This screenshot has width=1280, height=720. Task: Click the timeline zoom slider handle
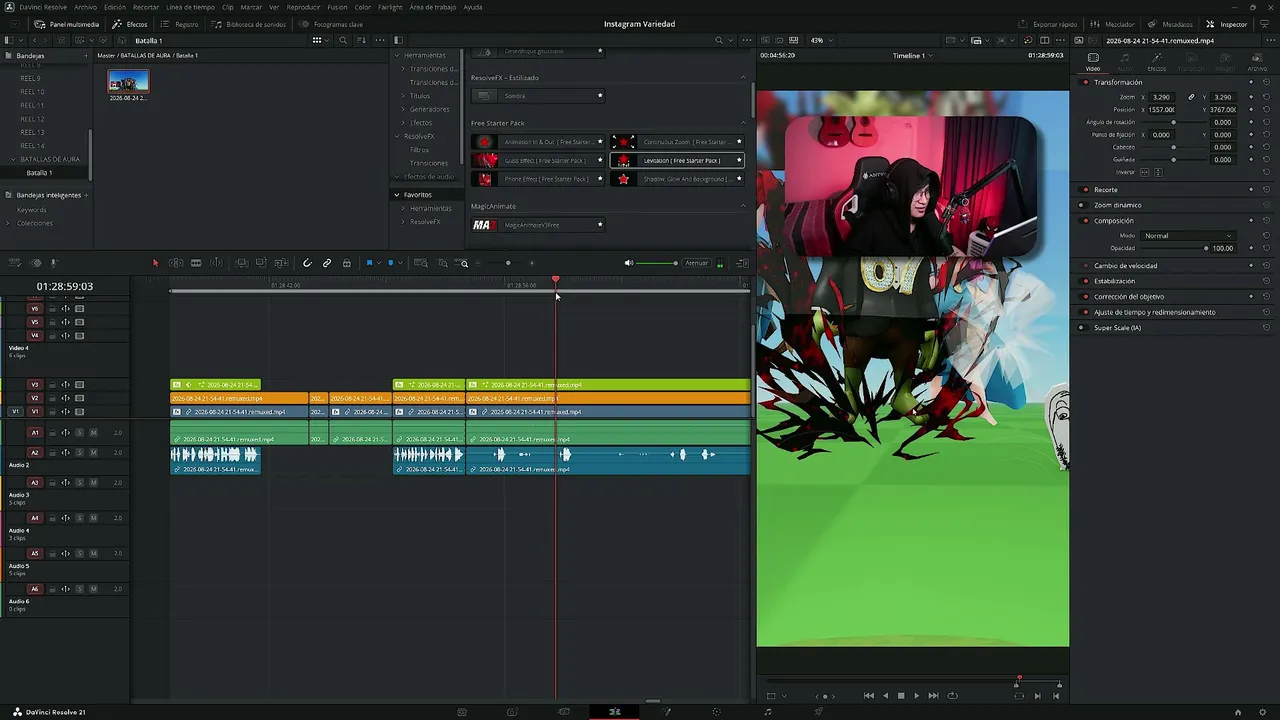click(x=508, y=263)
